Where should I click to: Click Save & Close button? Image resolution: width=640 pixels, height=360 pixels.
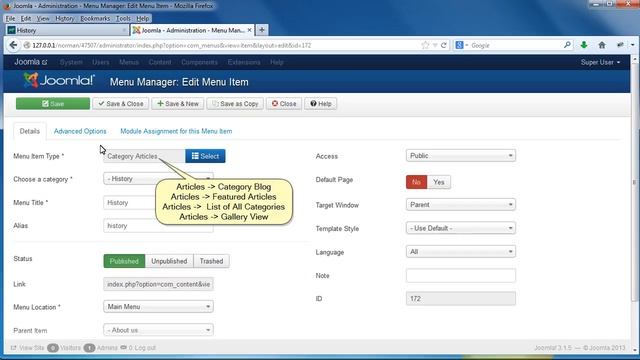point(121,104)
